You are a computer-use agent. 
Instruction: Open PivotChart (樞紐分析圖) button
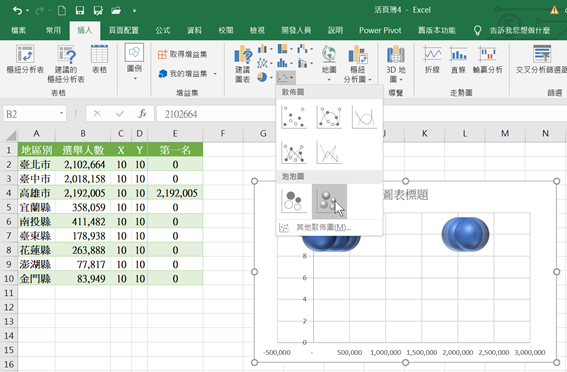coord(358,64)
